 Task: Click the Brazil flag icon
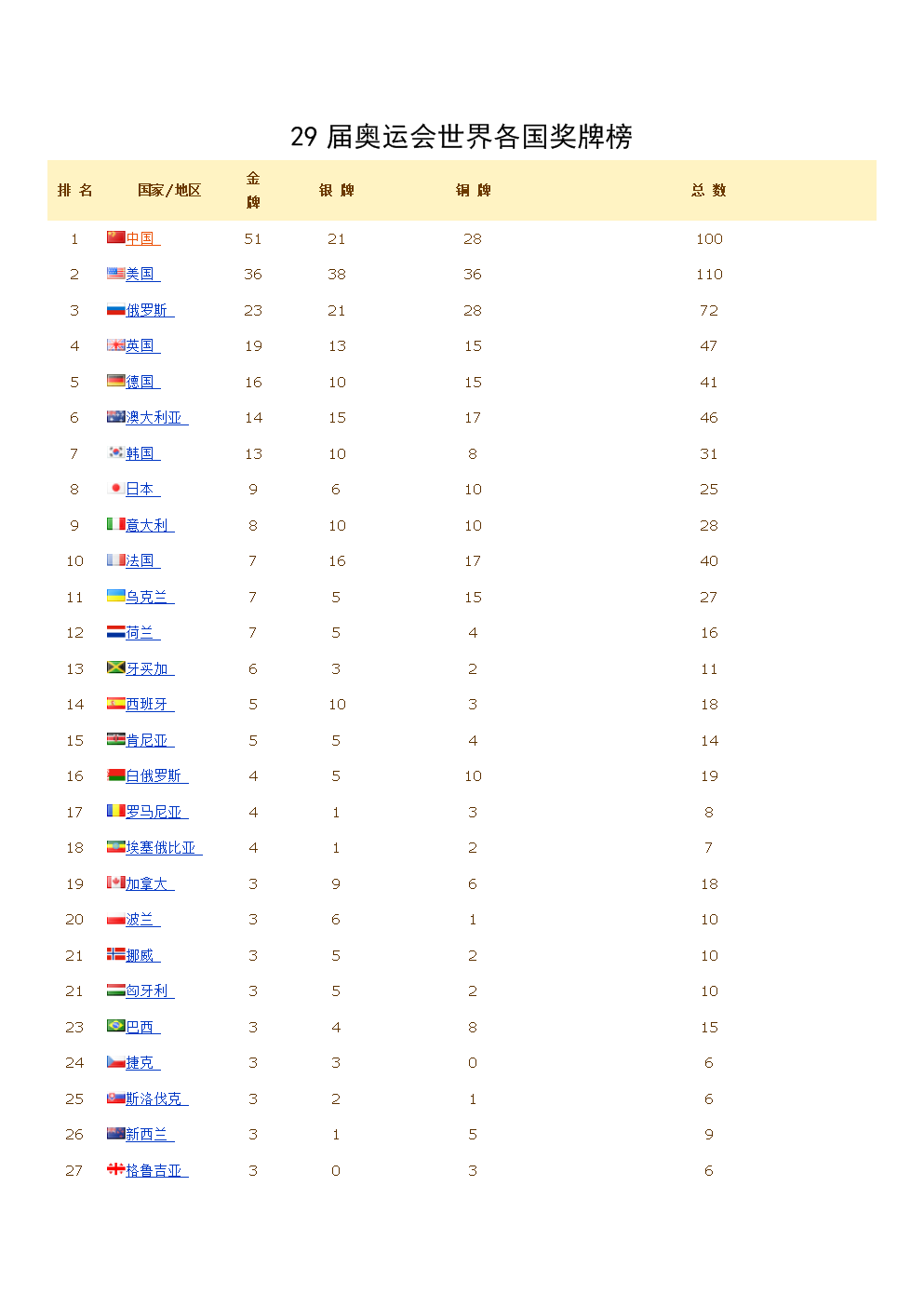click(115, 1026)
